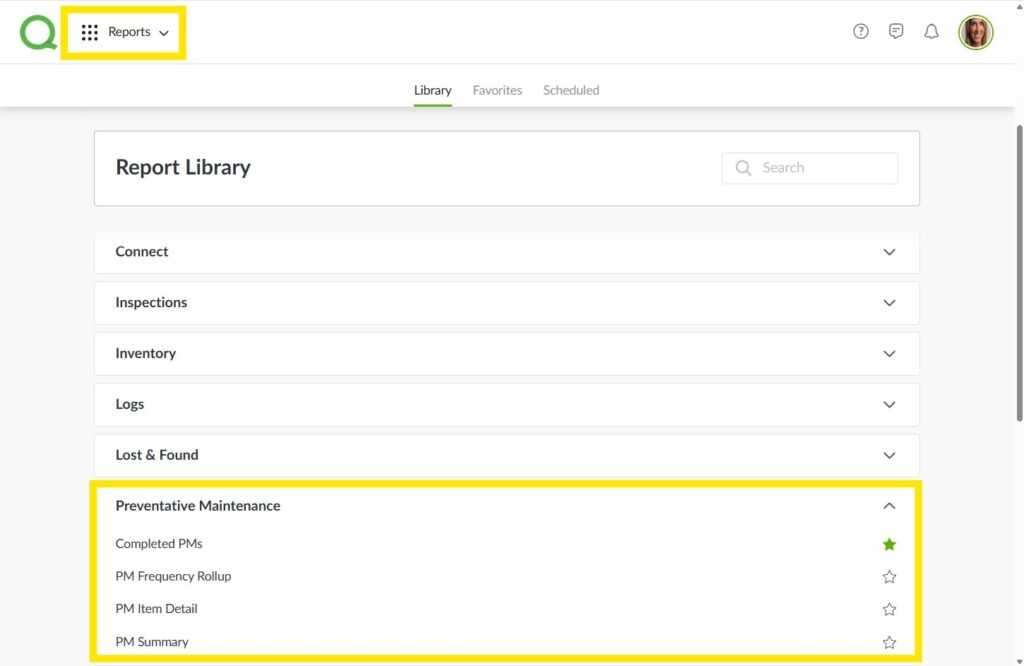Unfavorite the Completed PMs report star
This screenshot has width=1024, height=666.
pyautogui.click(x=889, y=544)
